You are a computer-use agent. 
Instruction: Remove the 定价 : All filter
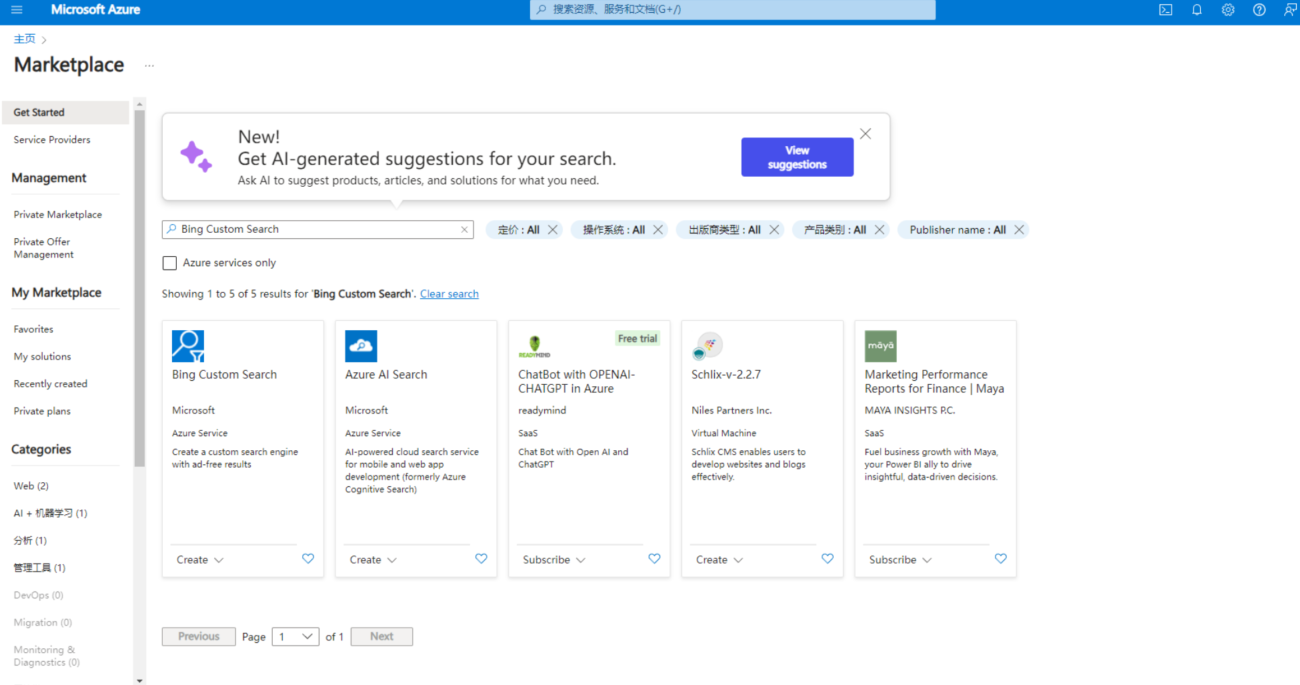(x=553, y=230)
